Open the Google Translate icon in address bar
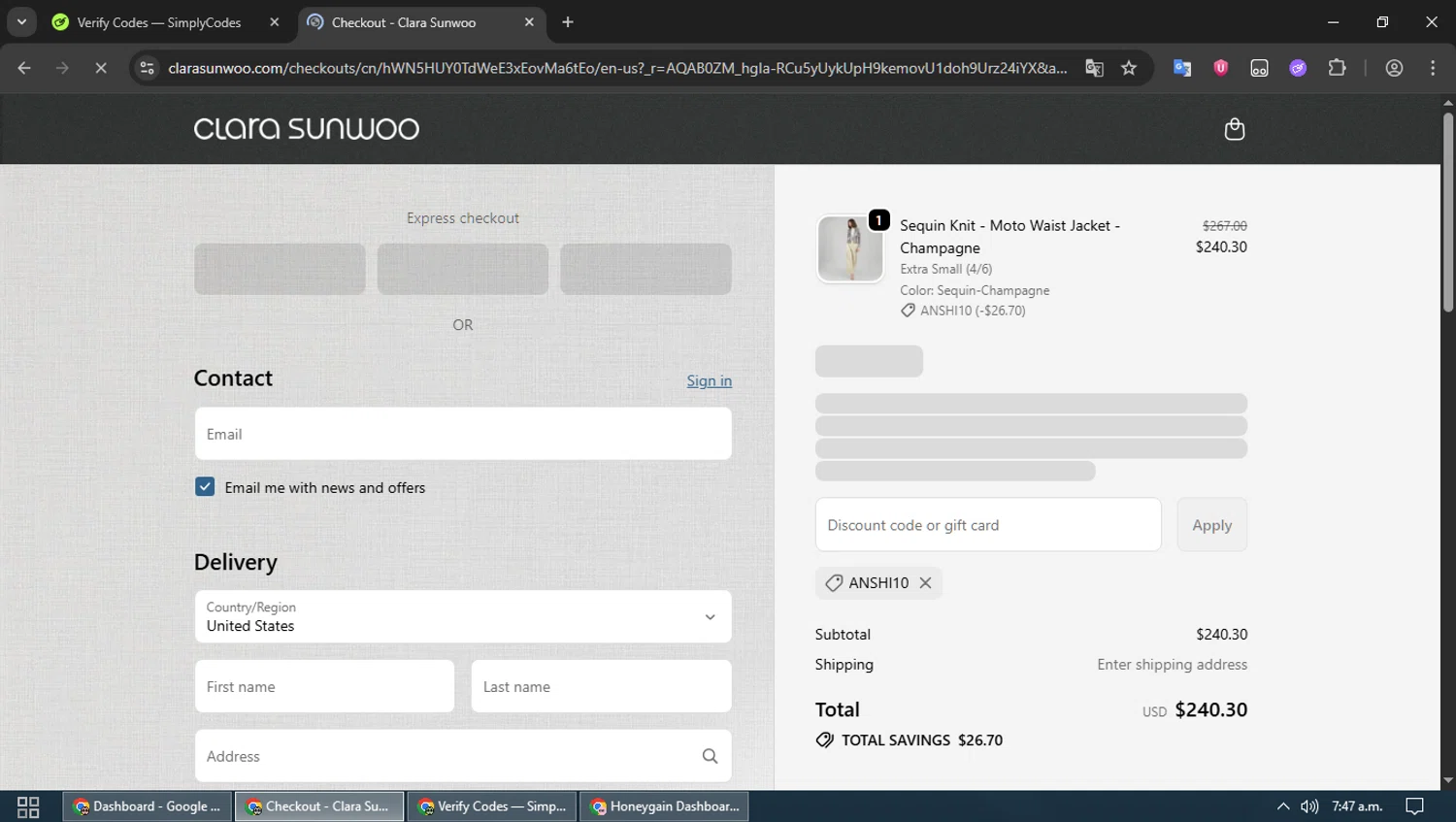 click(x=1094, y=68)
